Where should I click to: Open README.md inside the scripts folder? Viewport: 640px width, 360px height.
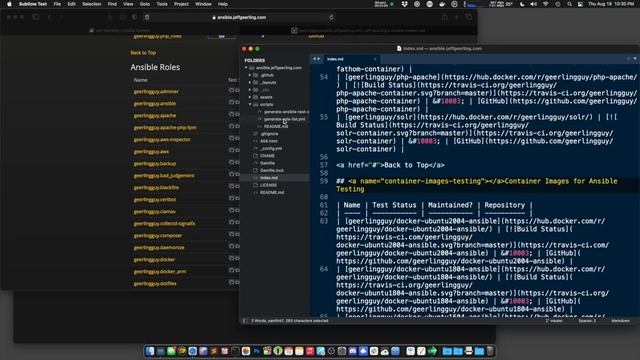(276, 127)
